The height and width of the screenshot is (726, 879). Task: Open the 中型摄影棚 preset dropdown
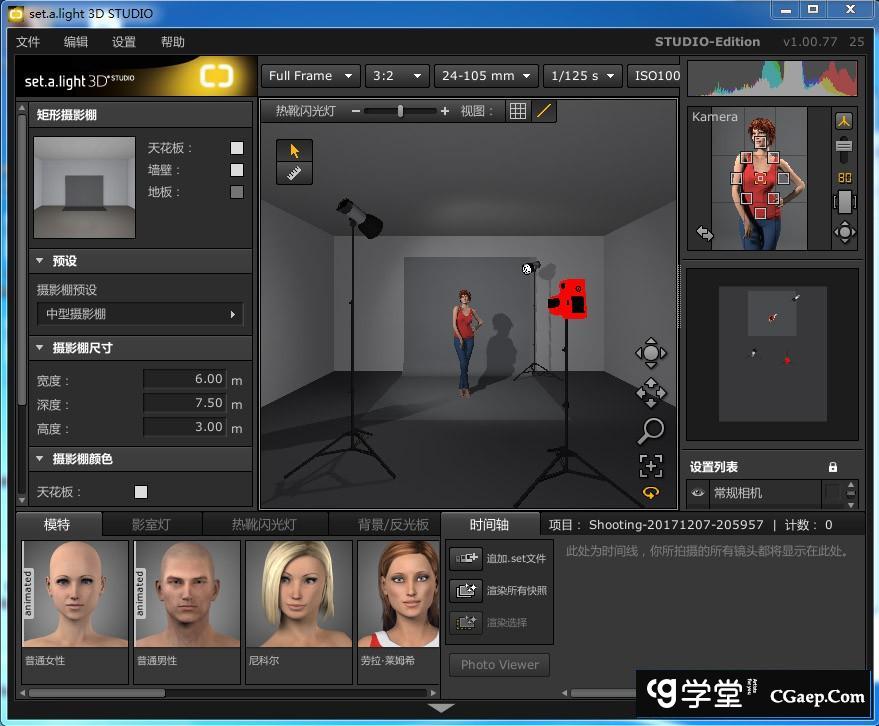139,314
